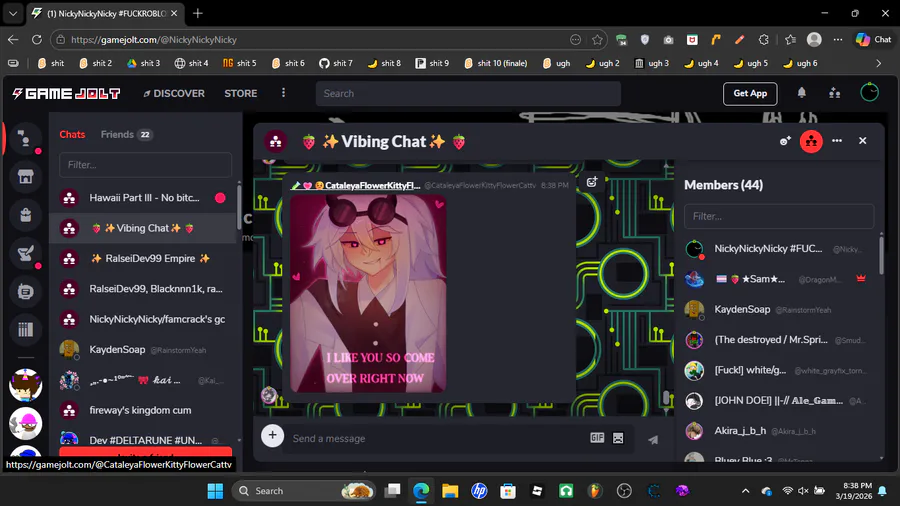This screenshot has width=900, height=506.
Task: Open the store icon in left sidebar
Action: point(25,177)
